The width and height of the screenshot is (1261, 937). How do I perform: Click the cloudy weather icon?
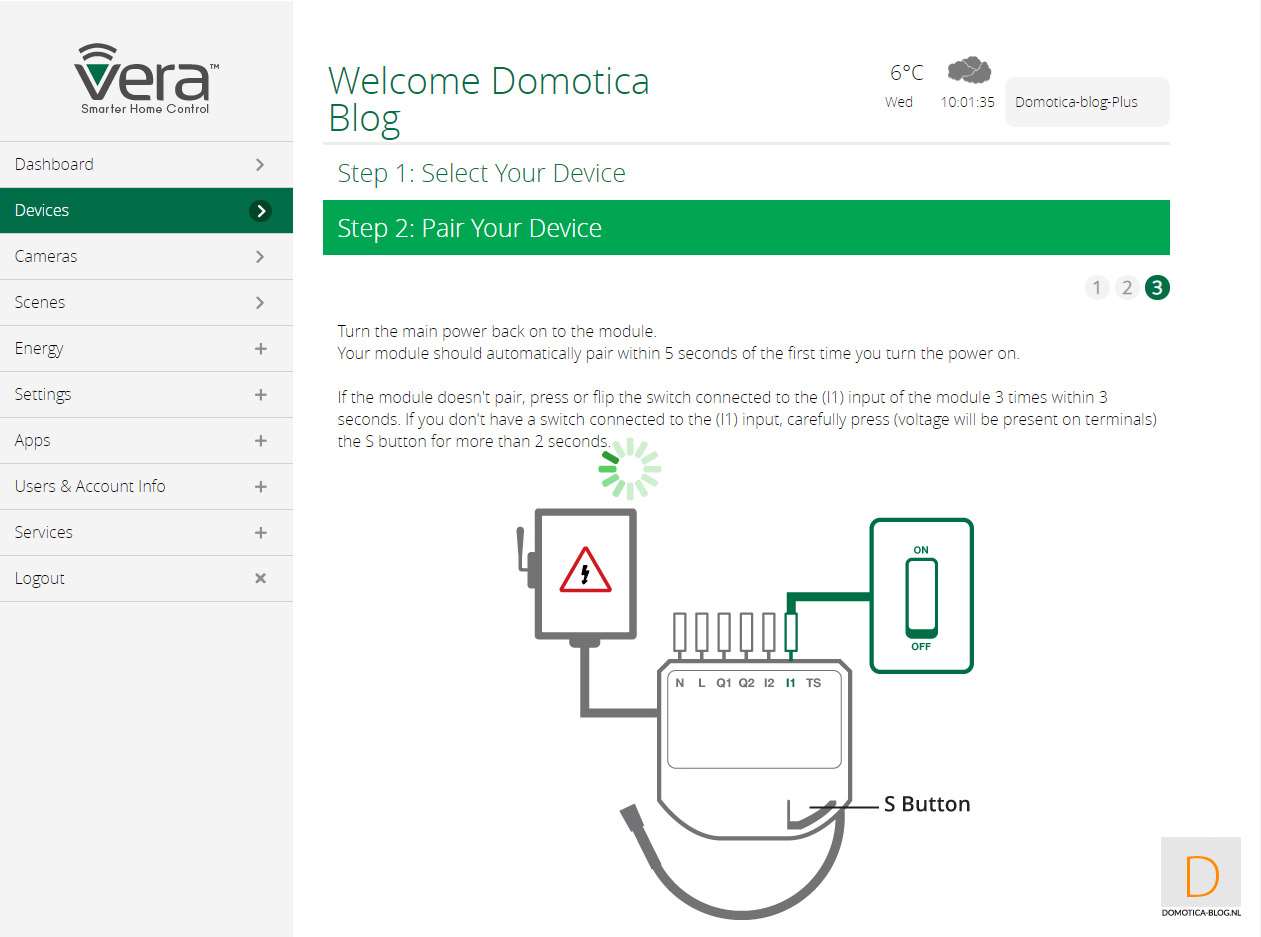point(968,70)
